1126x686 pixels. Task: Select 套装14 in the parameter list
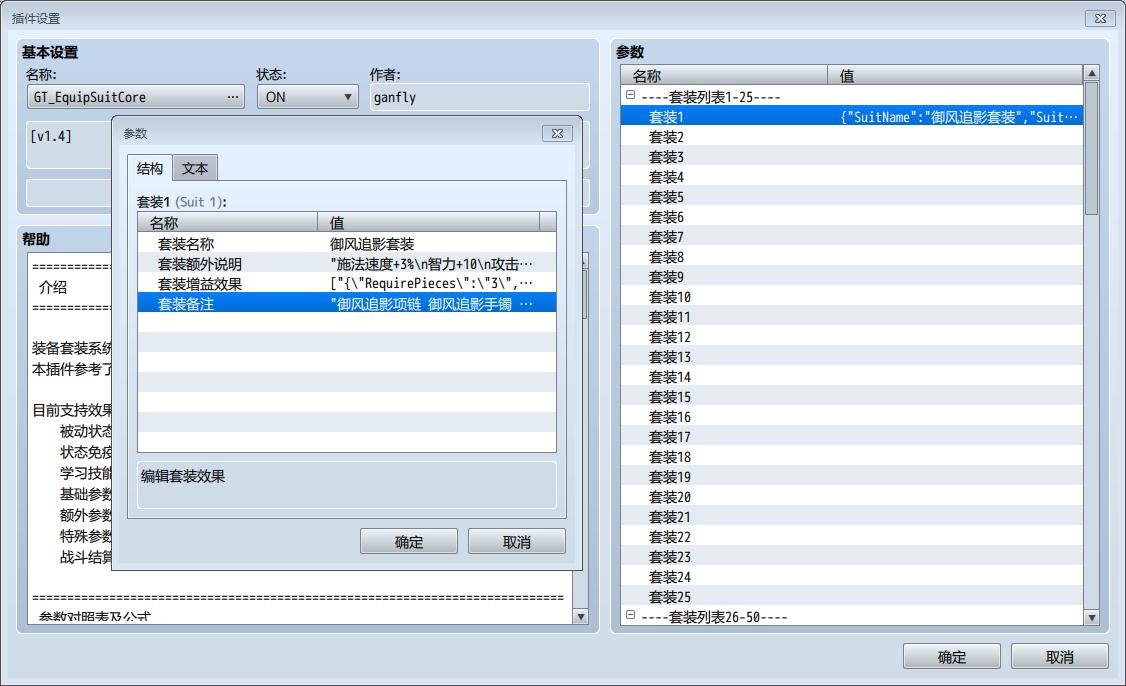[x=852, y=376]
